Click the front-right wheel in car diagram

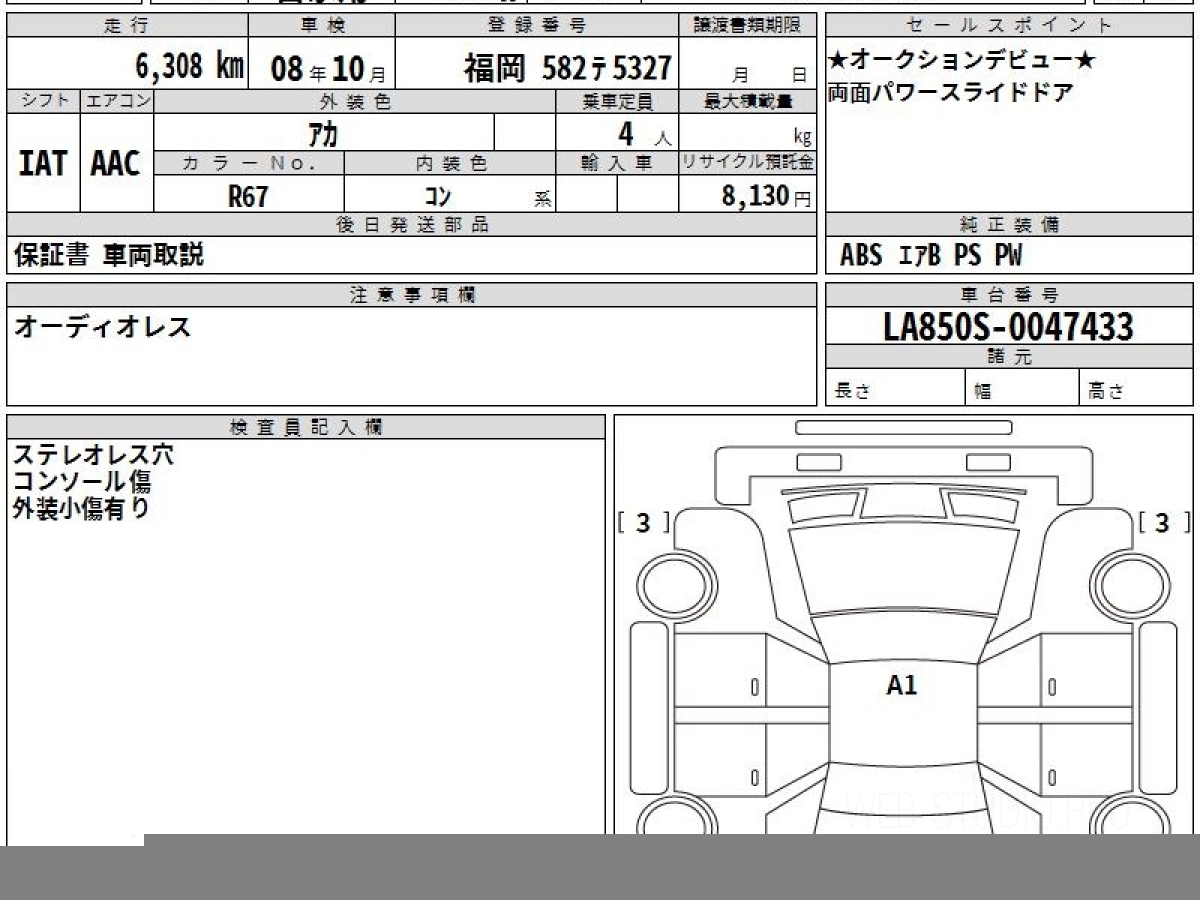[x=1129, y=583]
